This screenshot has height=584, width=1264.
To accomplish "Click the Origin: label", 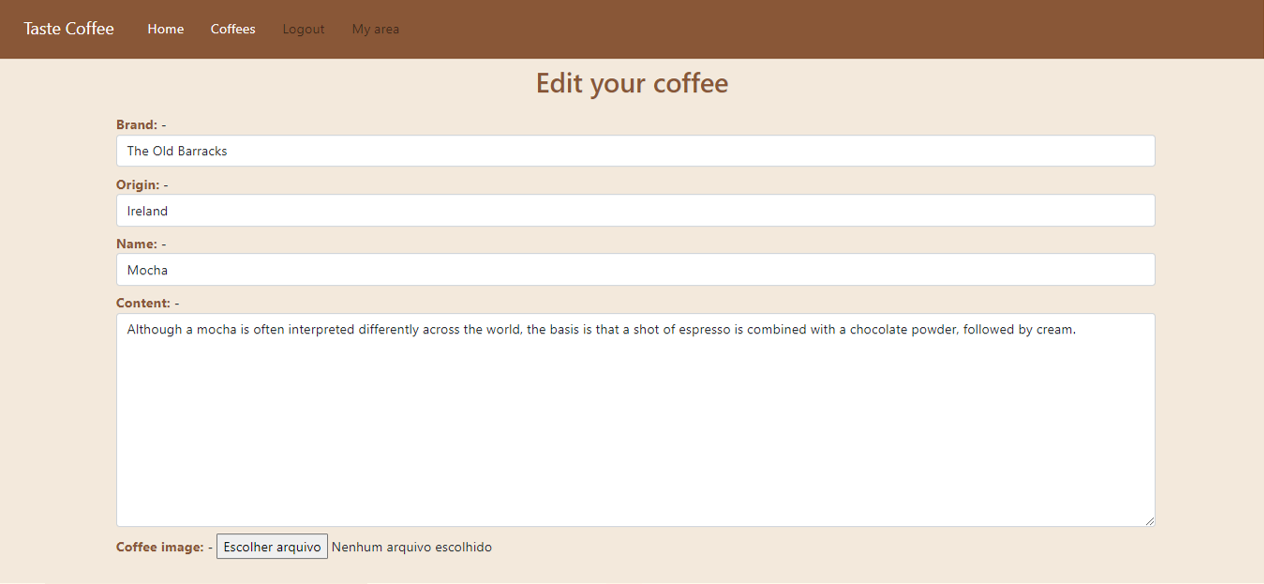I will (x=138, y=185).
